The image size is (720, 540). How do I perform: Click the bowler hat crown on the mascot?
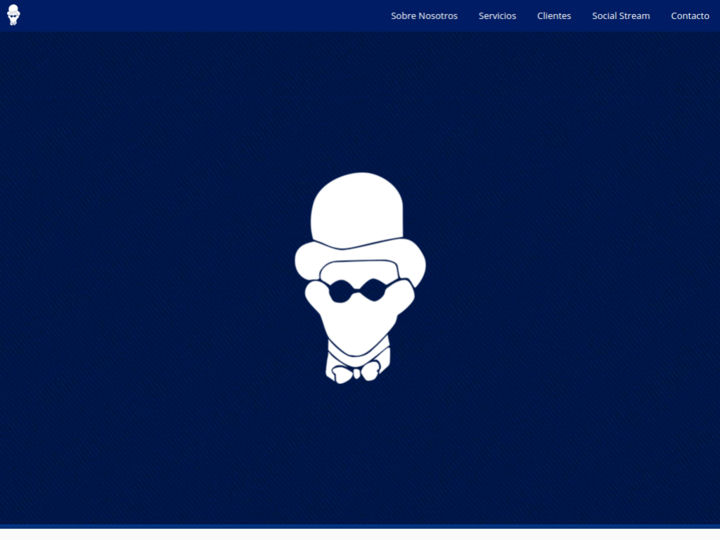[357, 208]
